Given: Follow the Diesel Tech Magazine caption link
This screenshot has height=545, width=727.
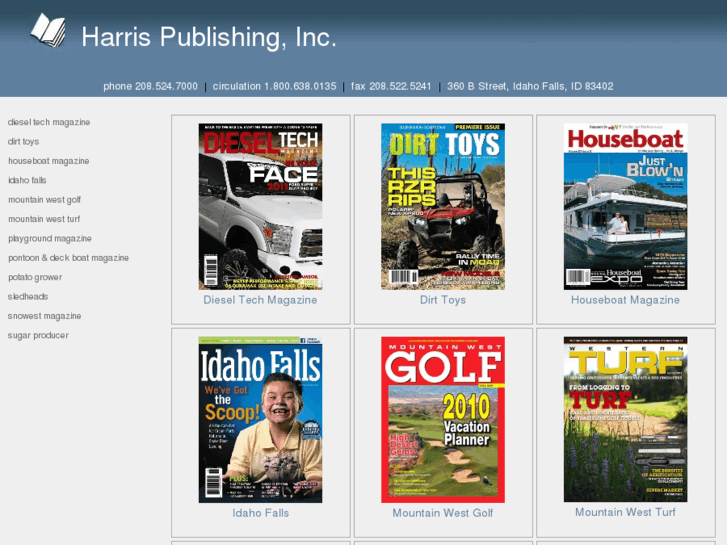Looking at the screenshot, I should (x=260, y=300).
